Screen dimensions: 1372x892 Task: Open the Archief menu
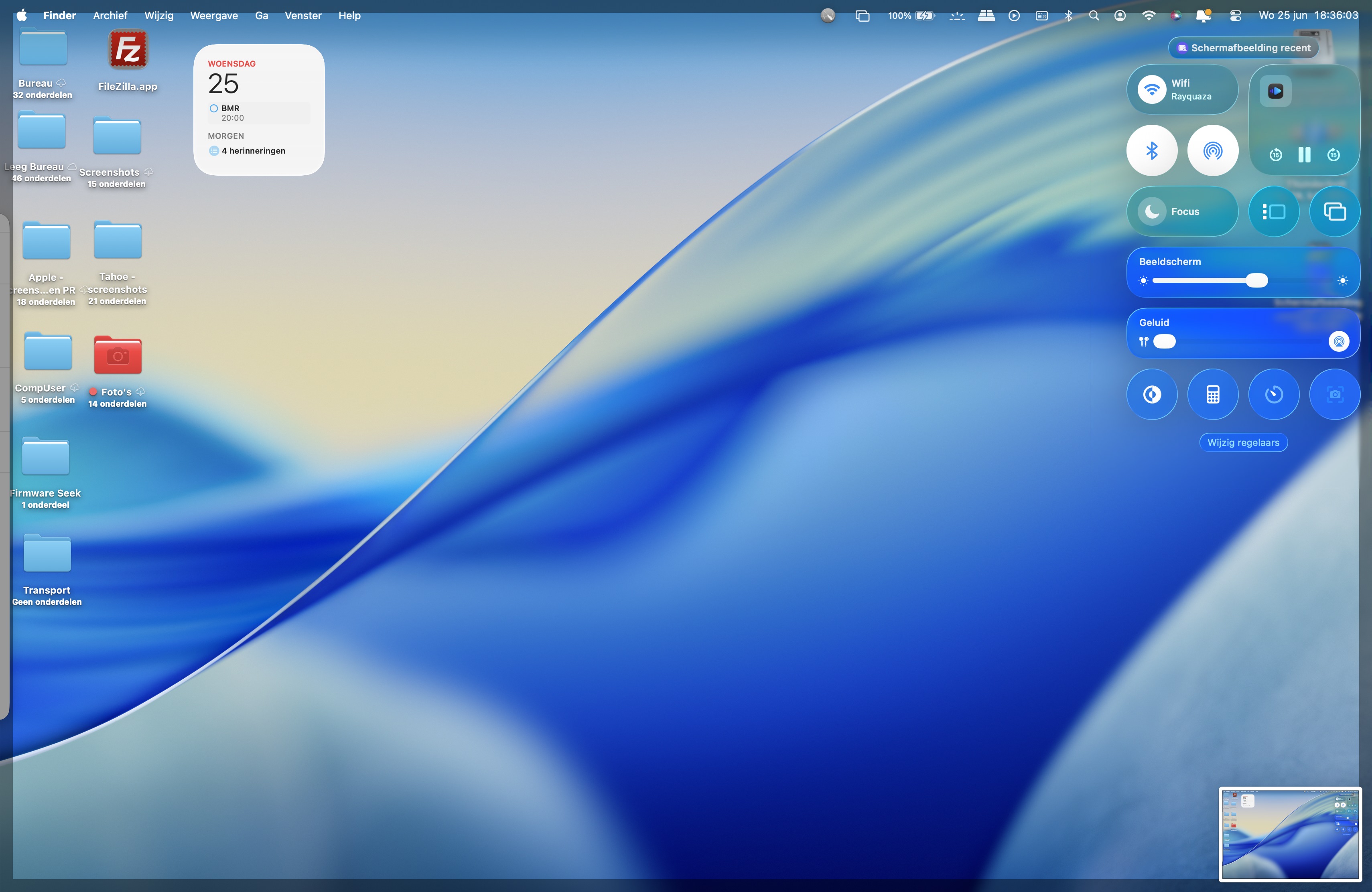click(x=110, y=16)
